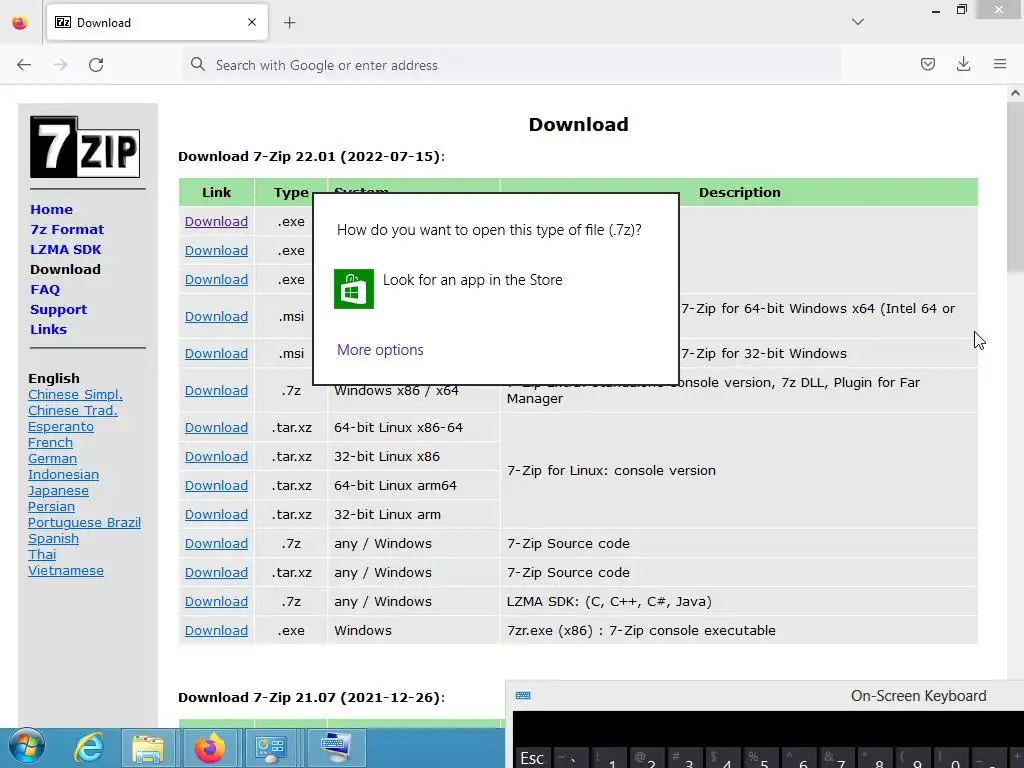
Task: Open the LZMA SDK sidebar link
Action: pos(65,249)
